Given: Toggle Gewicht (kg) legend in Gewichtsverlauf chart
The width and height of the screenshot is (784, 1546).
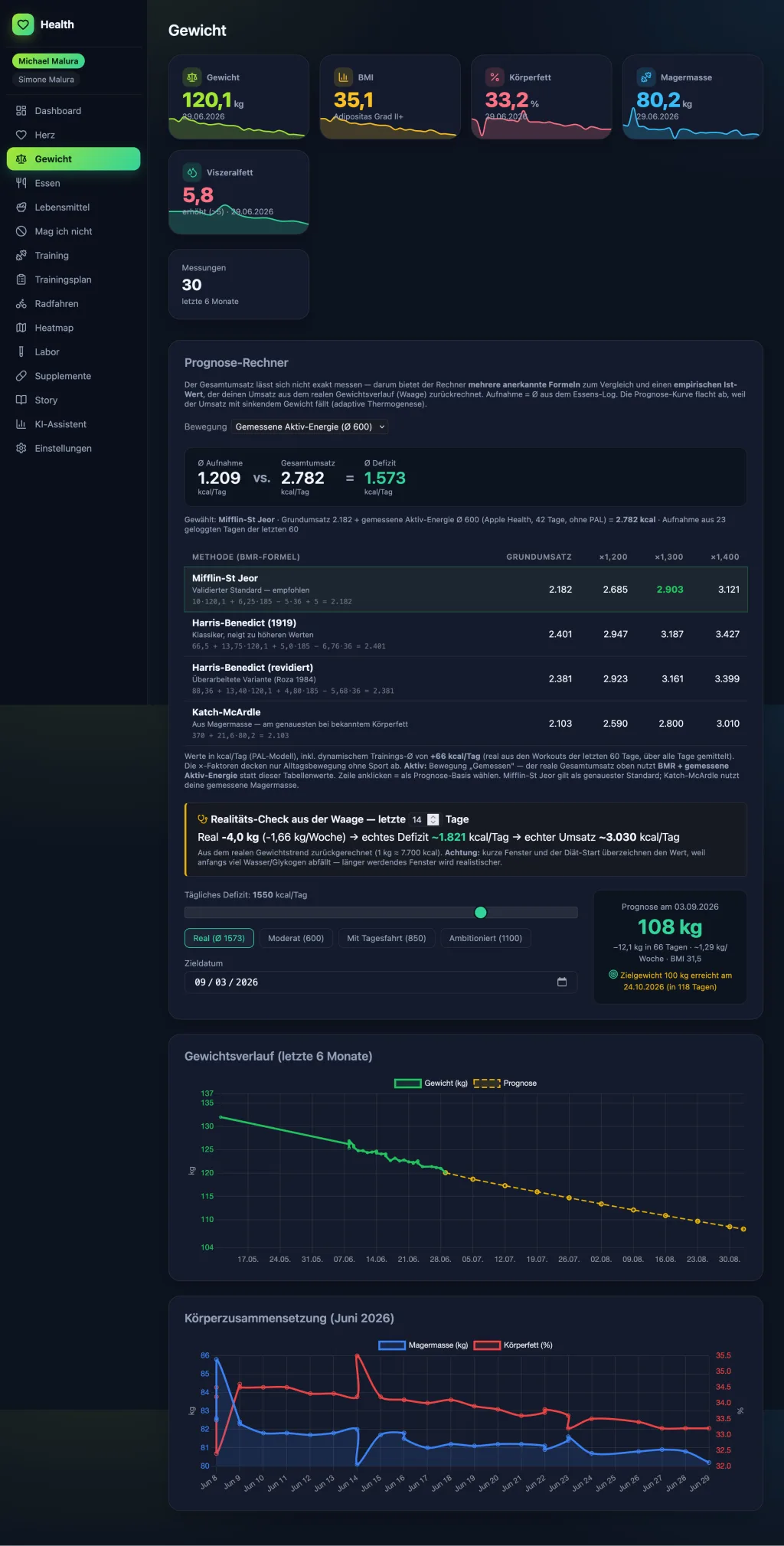Looking at the screenshot, I should coord(431,1084).
